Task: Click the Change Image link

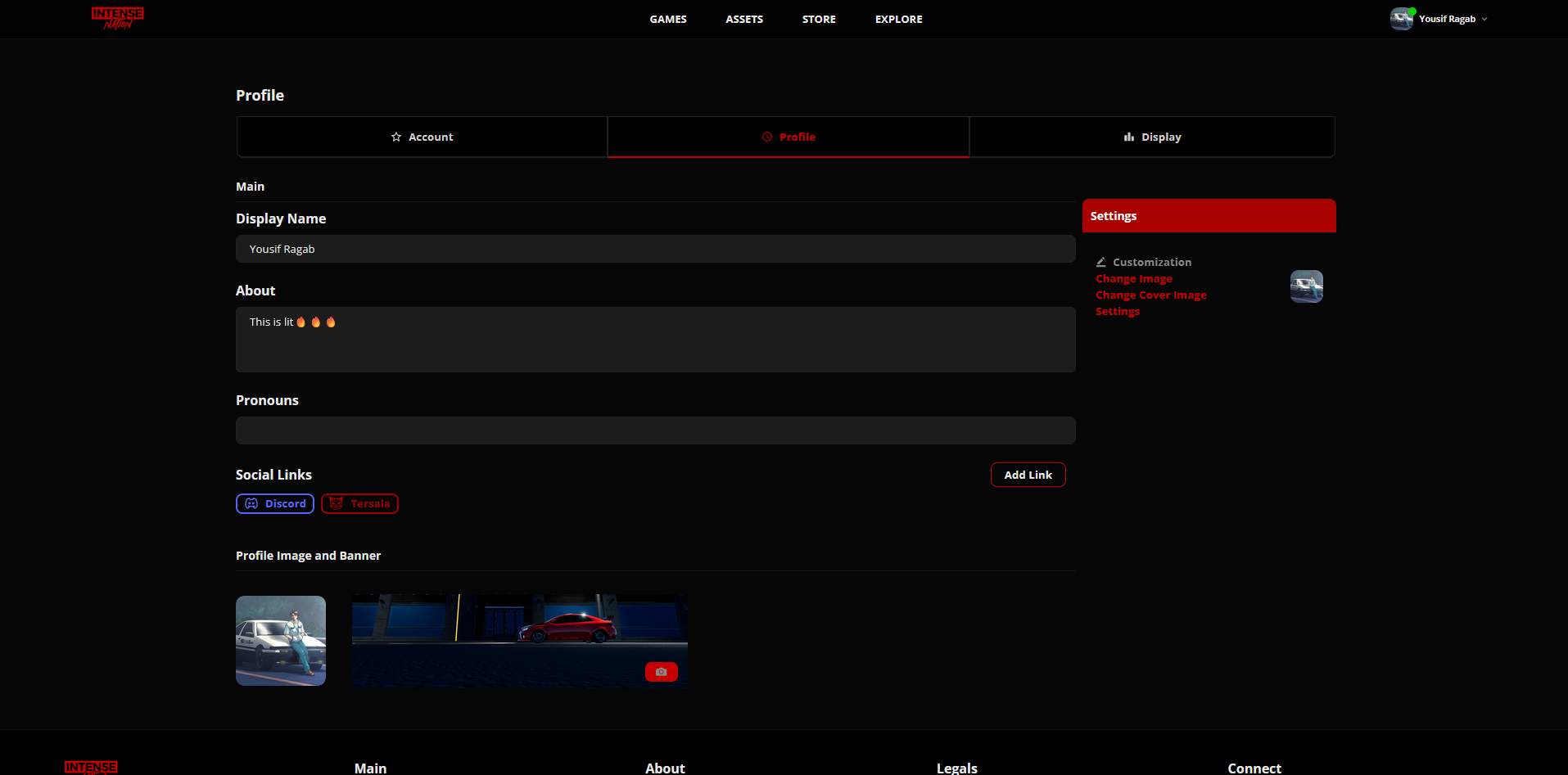Action: pyautogui.click(x=1134, y=279)
